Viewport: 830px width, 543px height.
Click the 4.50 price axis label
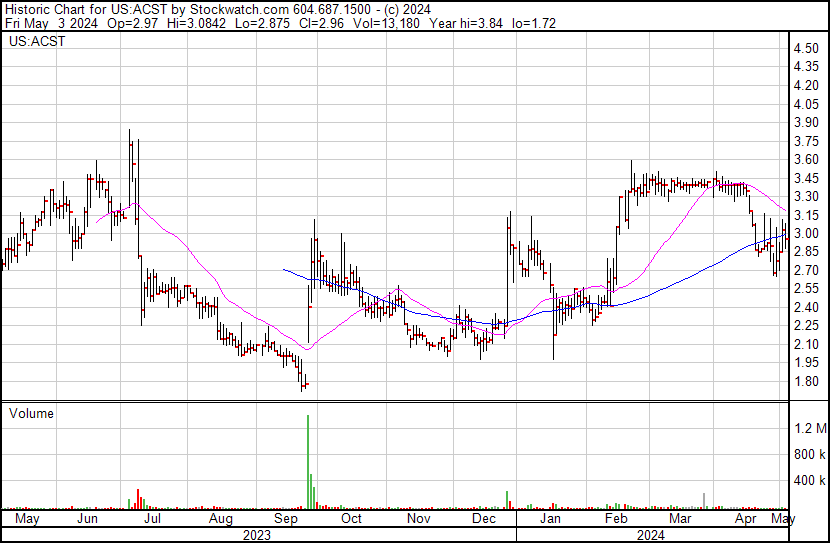805,49
